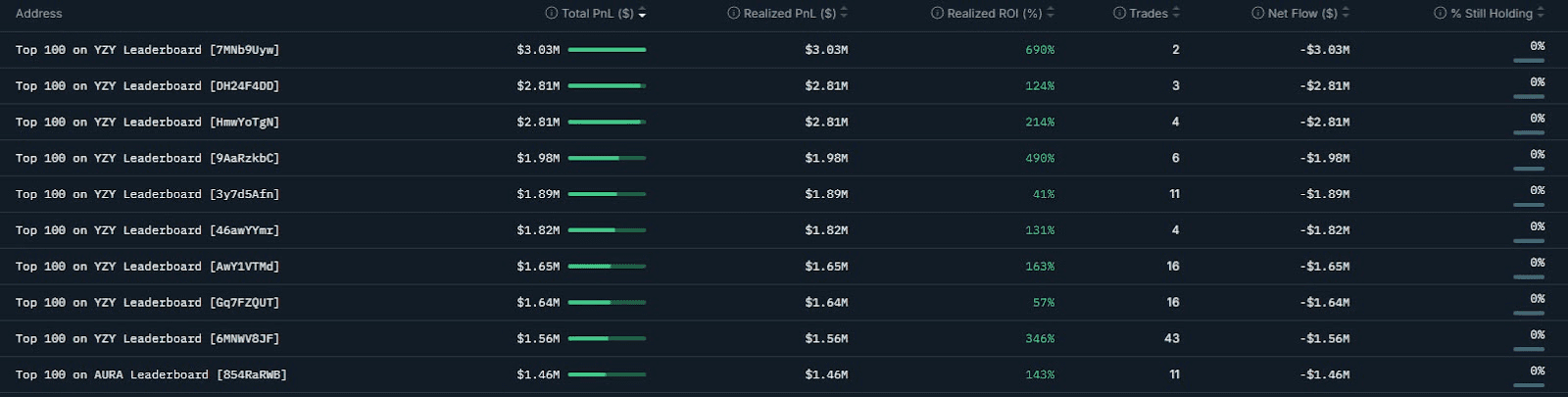
Task: Open the AURA Leaderboard address 854RaRWB
Action: click(x=151, y=374)
